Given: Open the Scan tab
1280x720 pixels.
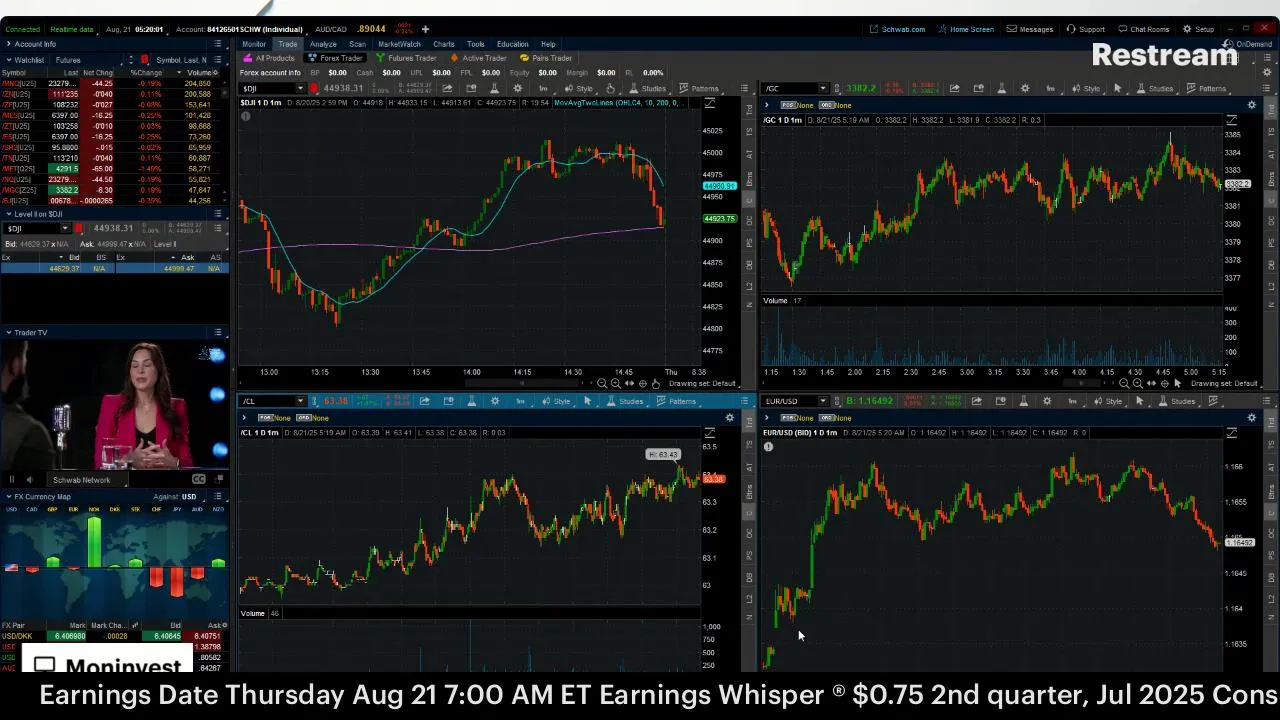Looking at the screenshot, I should click(357, 44).
